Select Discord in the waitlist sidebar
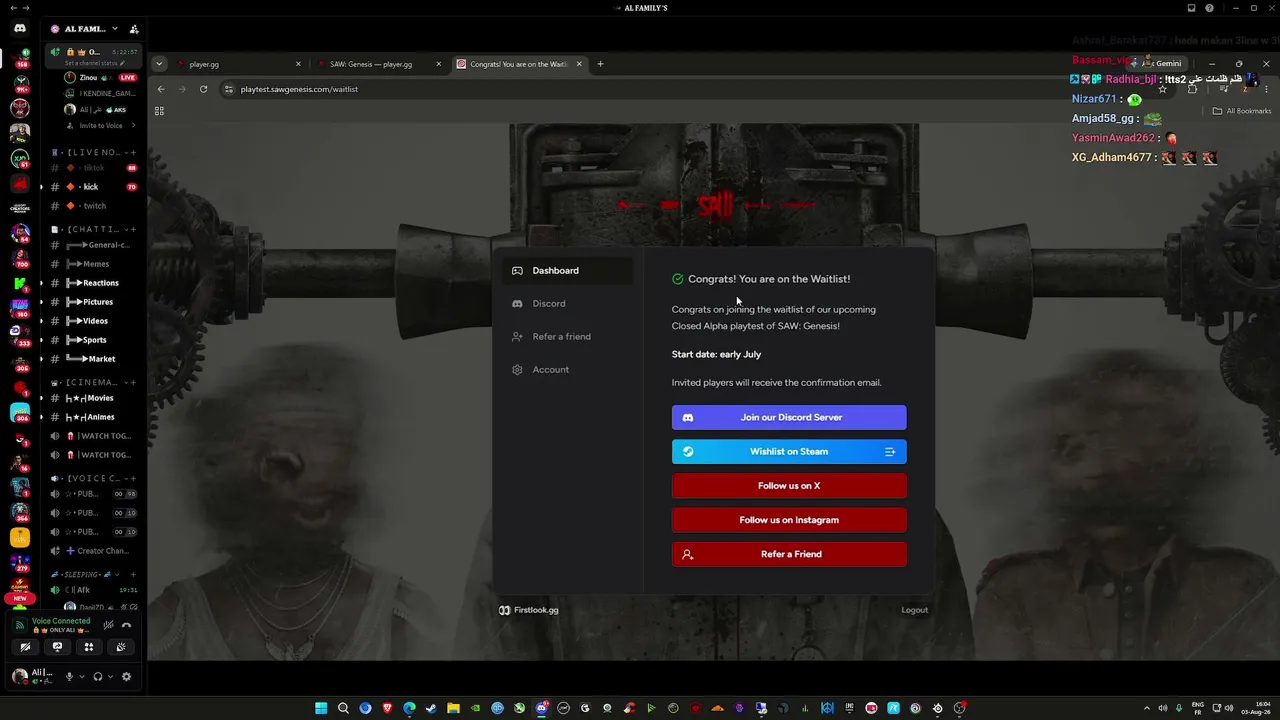Viewport: 1280px width, 720px height. pyautogui.click(x=567, y=304)
